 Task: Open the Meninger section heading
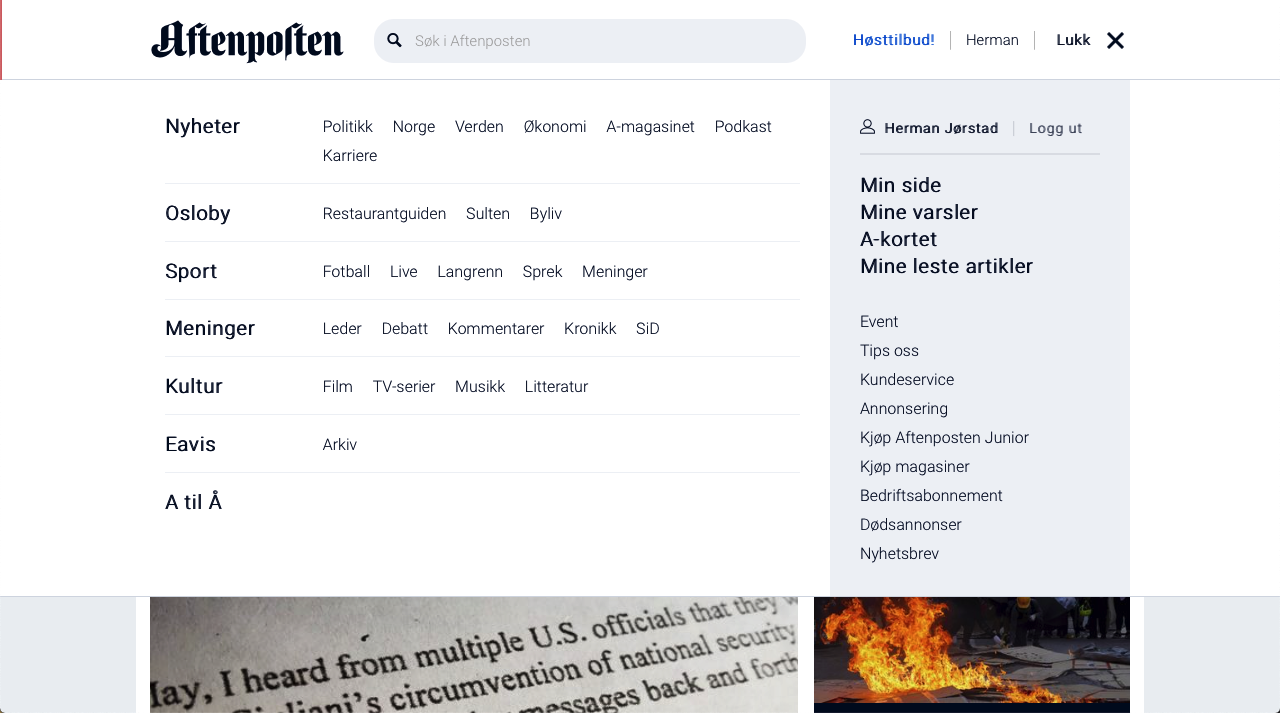(210, 328)
